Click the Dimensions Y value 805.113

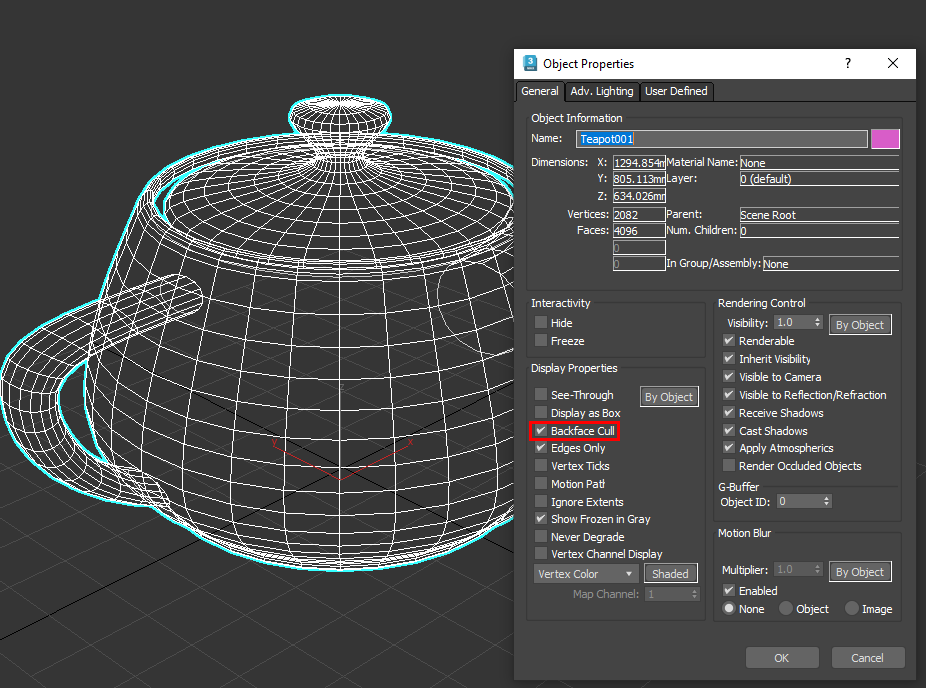(x=639, y=179)
